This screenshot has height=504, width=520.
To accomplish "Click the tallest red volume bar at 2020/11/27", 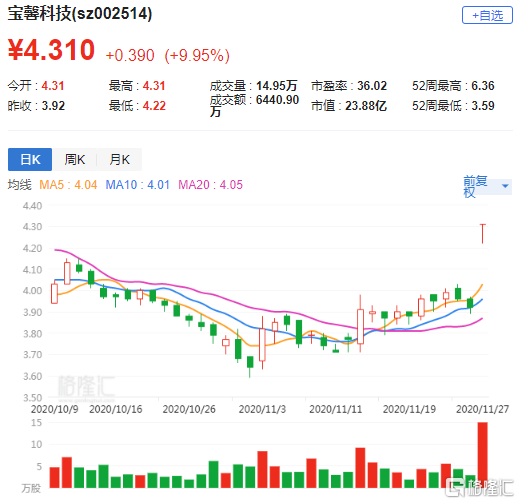I will (x=482, y=455).
